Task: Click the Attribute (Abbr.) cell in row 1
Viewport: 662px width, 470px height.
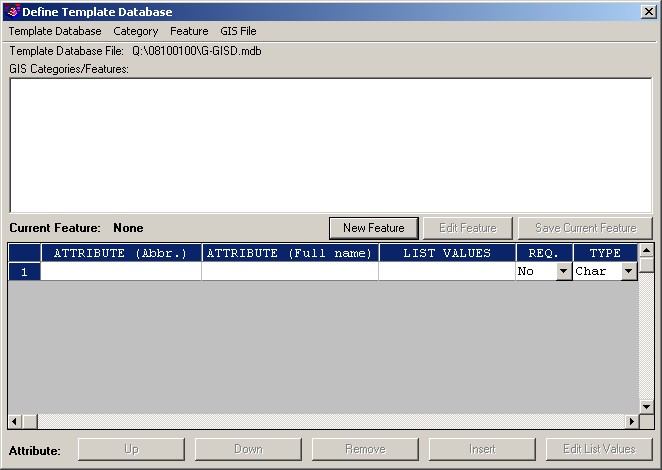Action: [121, 271]
